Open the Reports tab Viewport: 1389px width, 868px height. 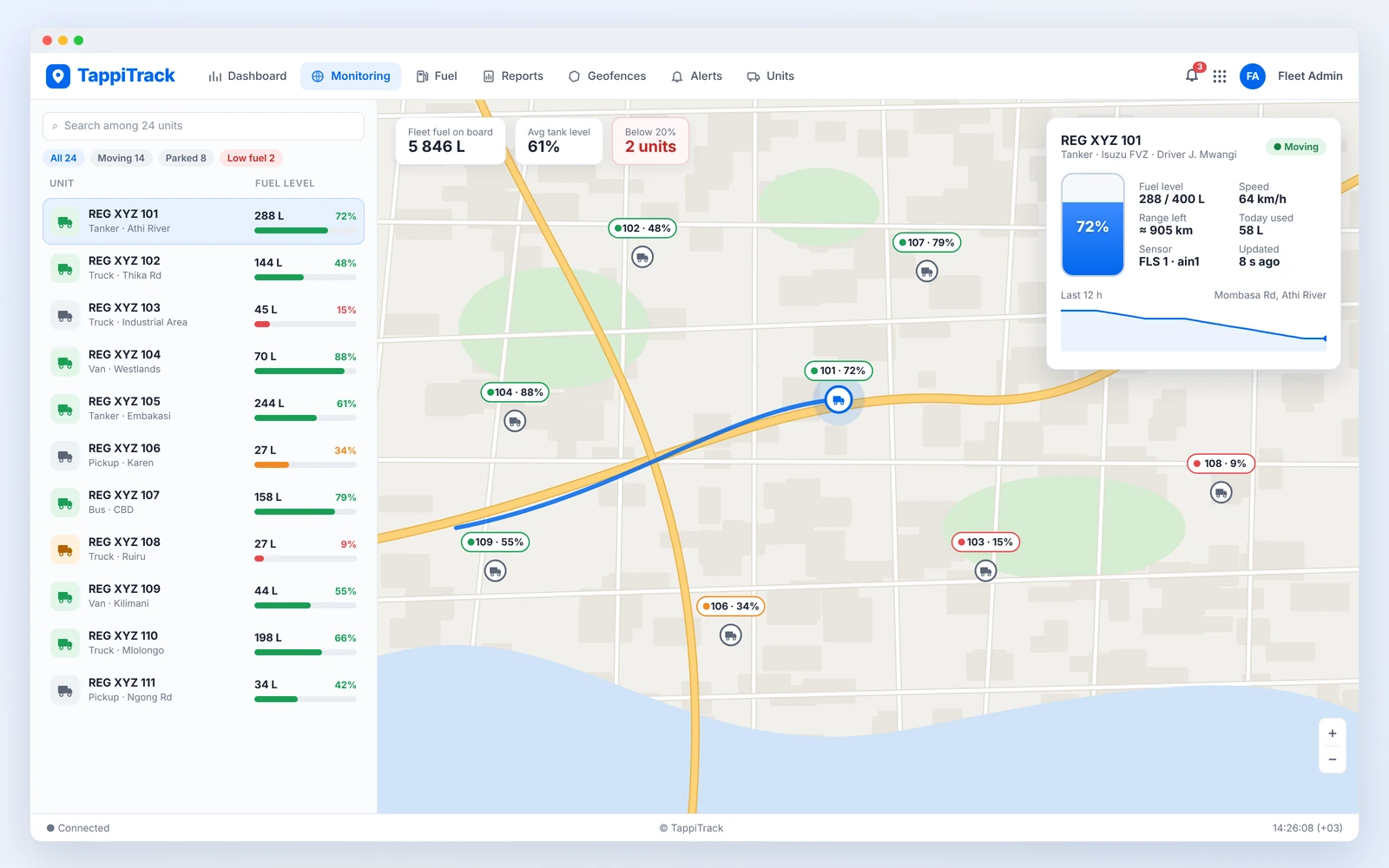pyautogui.click(x=513, y=76)
